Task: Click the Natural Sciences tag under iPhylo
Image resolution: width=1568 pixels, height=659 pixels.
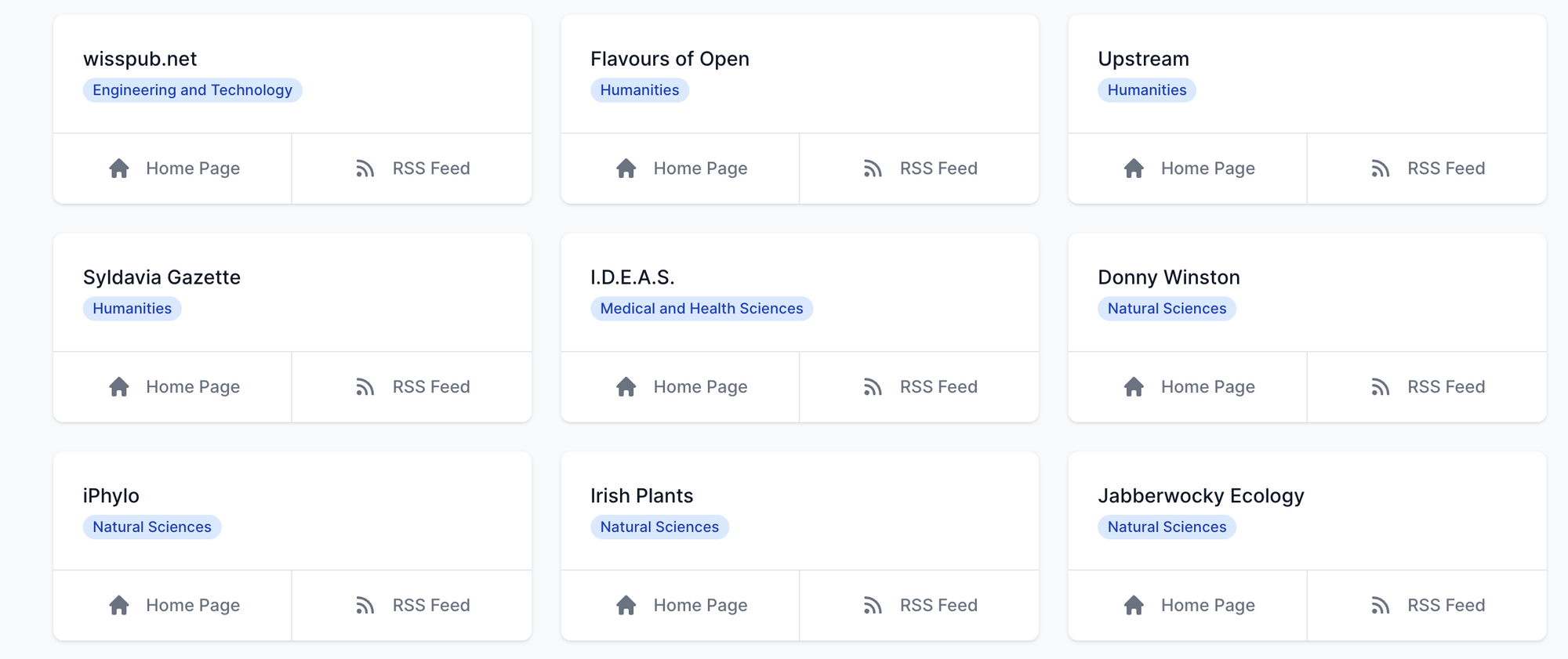Action: (151, 527)
